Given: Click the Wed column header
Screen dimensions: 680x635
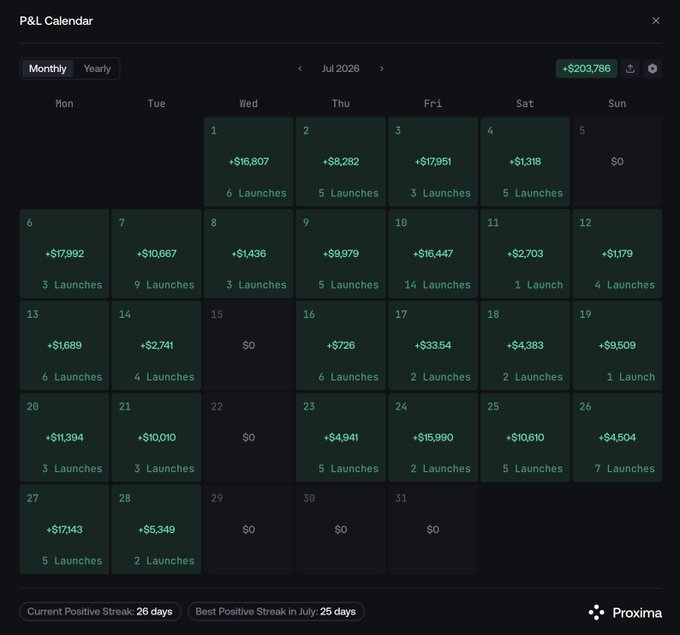Looking at the screenshot, I should click(248, 104).
